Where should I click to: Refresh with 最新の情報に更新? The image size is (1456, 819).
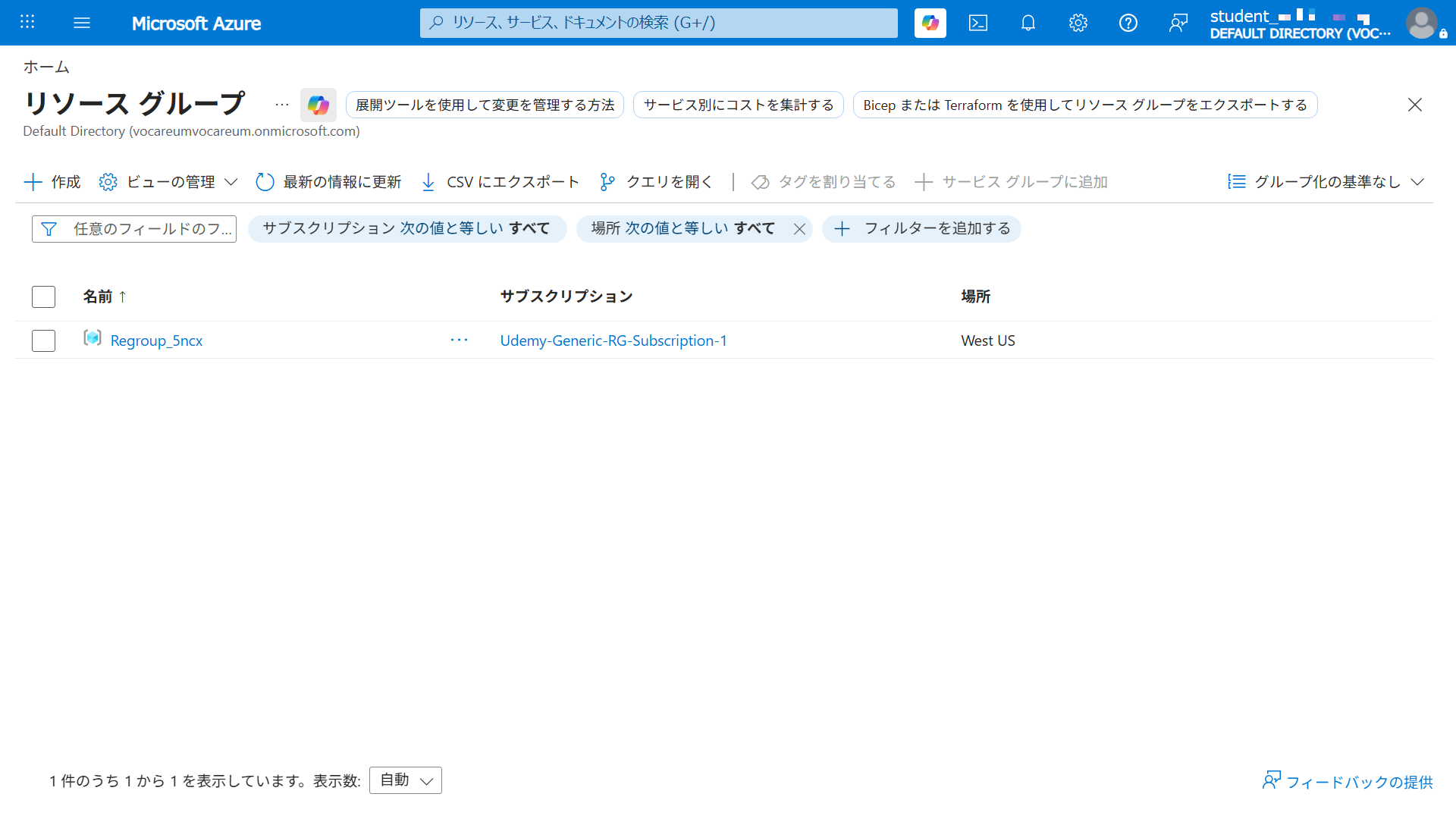pos(328,182)
